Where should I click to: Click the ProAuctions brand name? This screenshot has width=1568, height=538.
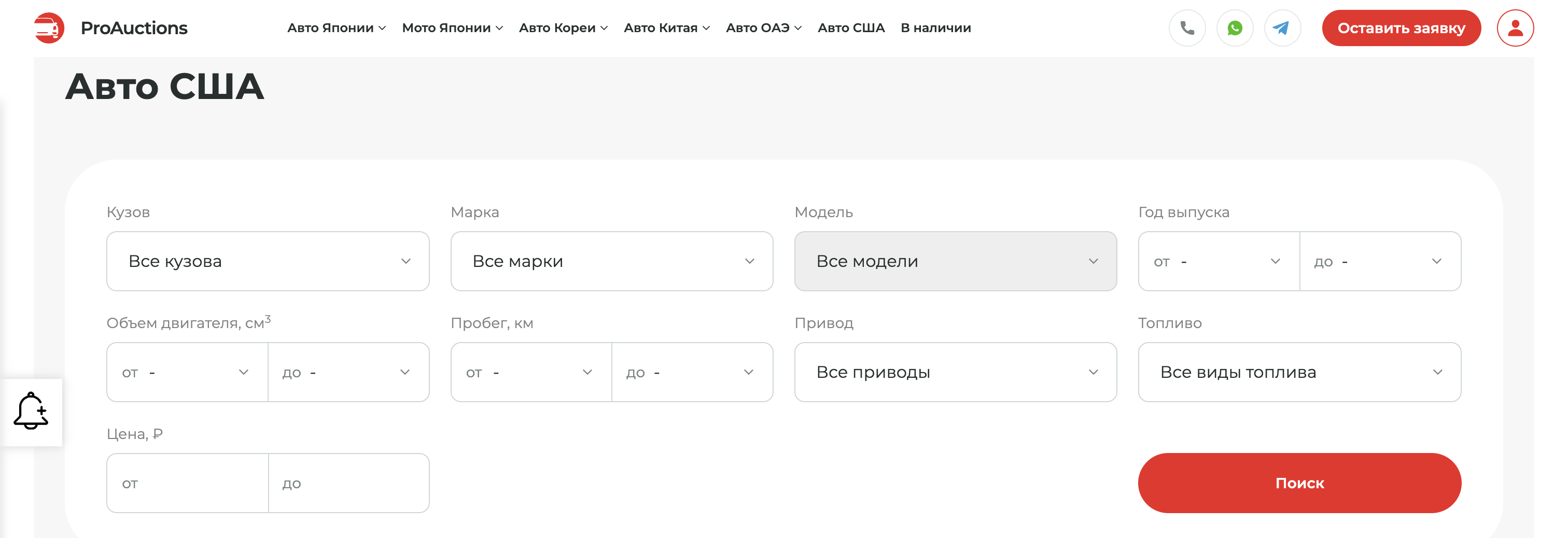pos(134,28)
